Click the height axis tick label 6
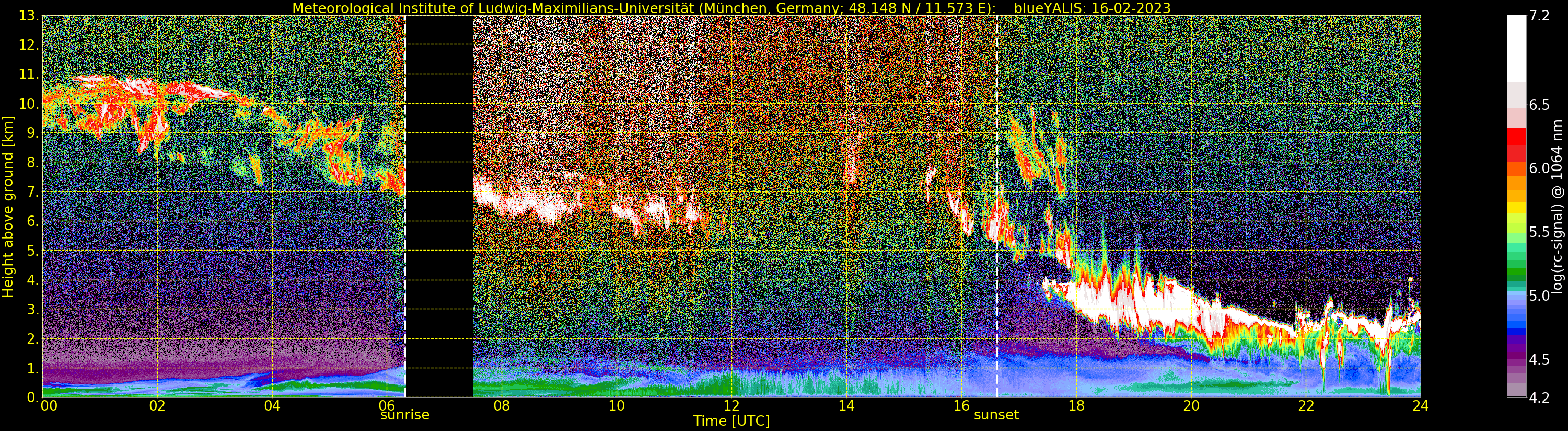1568x431 pixels. [34, 221]
